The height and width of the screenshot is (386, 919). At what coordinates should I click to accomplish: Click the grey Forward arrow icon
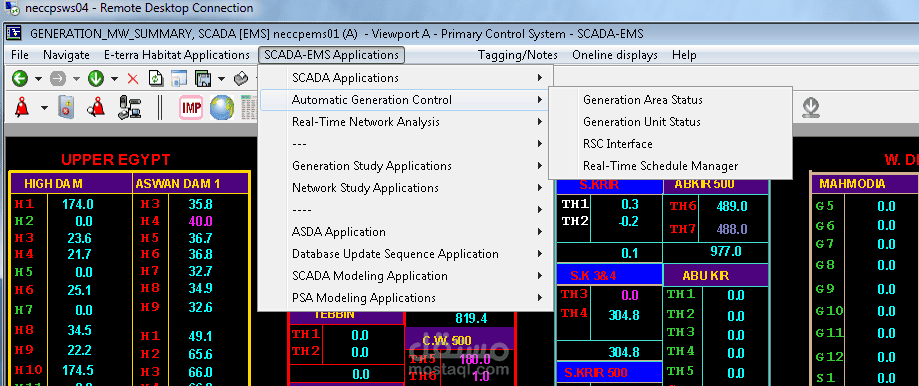[x=57, y=78]
